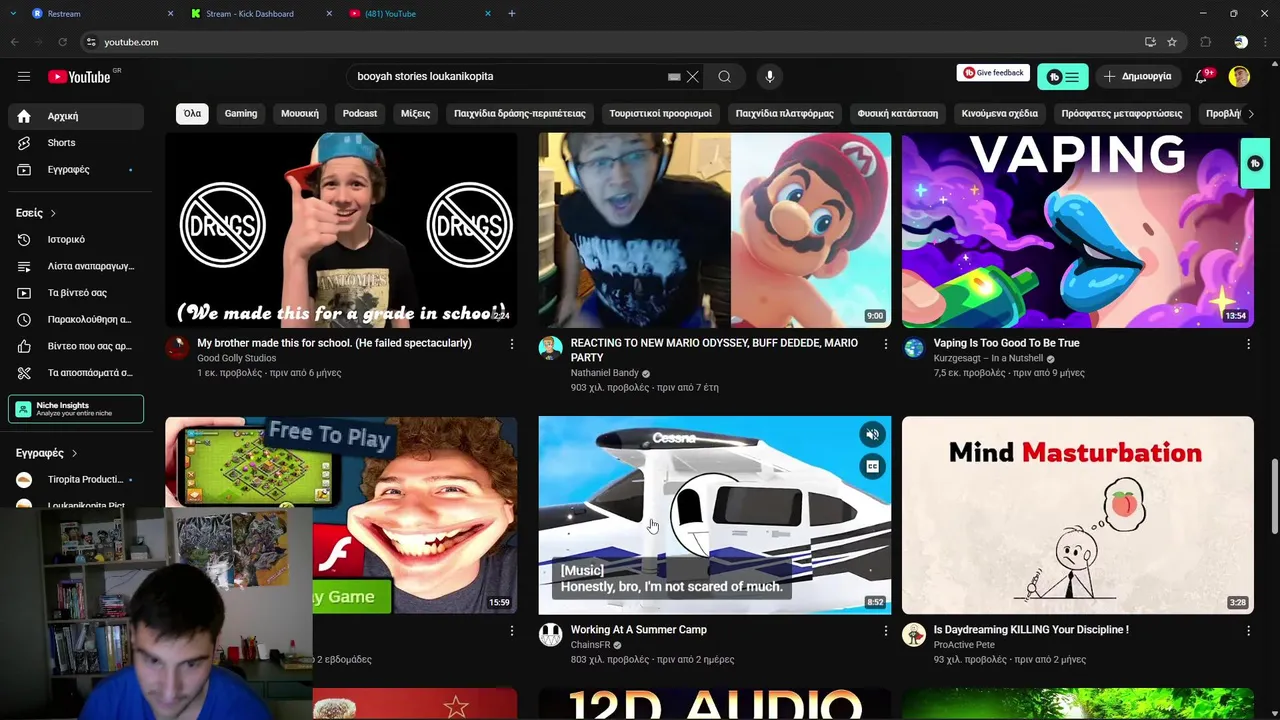Click the YouTube logo

pyautogui.click(x=79, y=77)
